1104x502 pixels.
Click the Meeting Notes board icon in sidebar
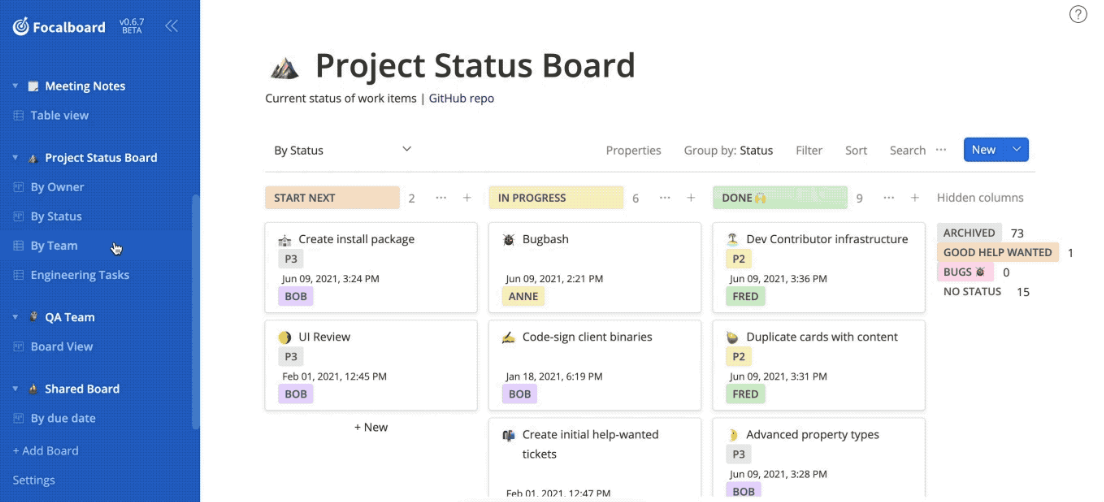point(32,87)
